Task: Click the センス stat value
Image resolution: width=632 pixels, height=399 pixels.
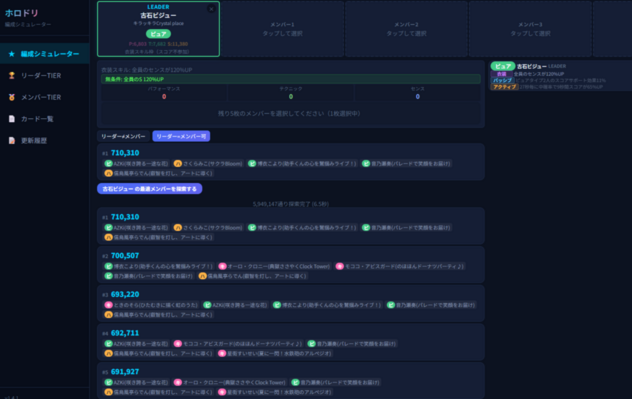Action: [x=418, y=97]
